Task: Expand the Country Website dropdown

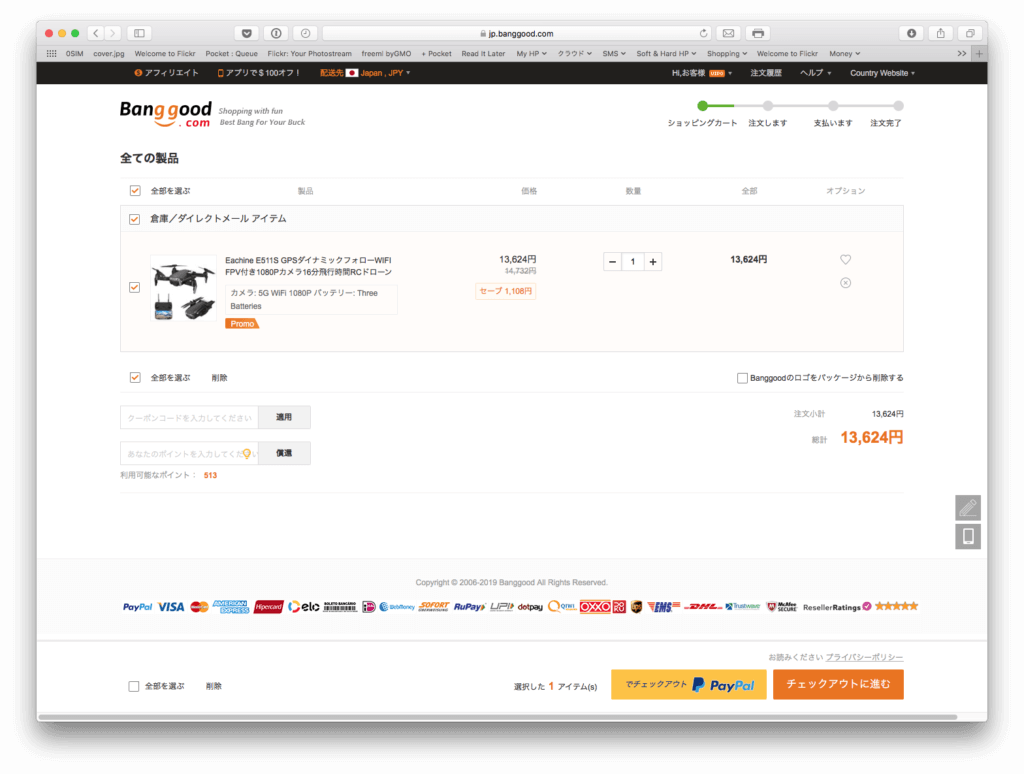Action: tap(881, 73)
